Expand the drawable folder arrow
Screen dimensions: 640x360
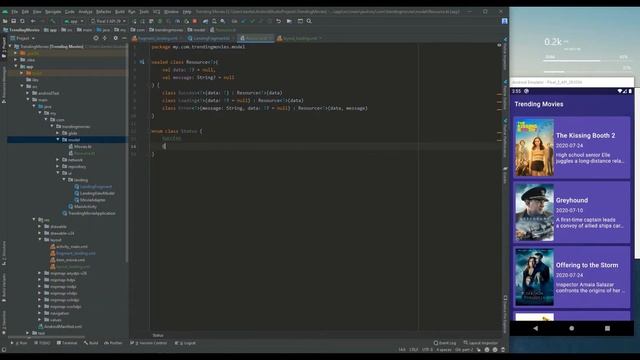40,227
